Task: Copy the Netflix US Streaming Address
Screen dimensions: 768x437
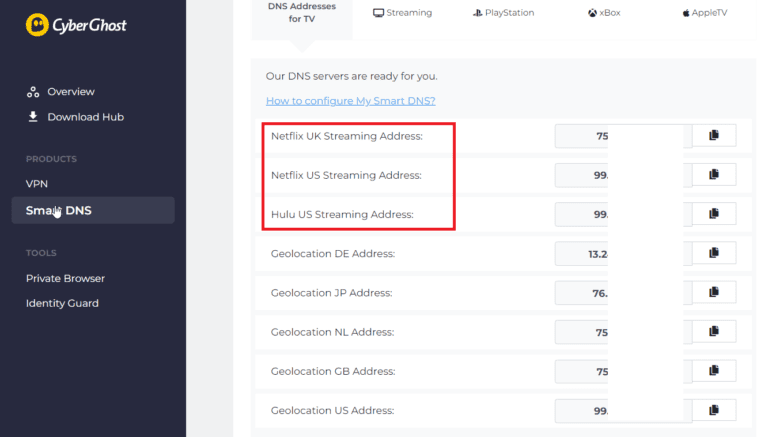Action: 713,175
